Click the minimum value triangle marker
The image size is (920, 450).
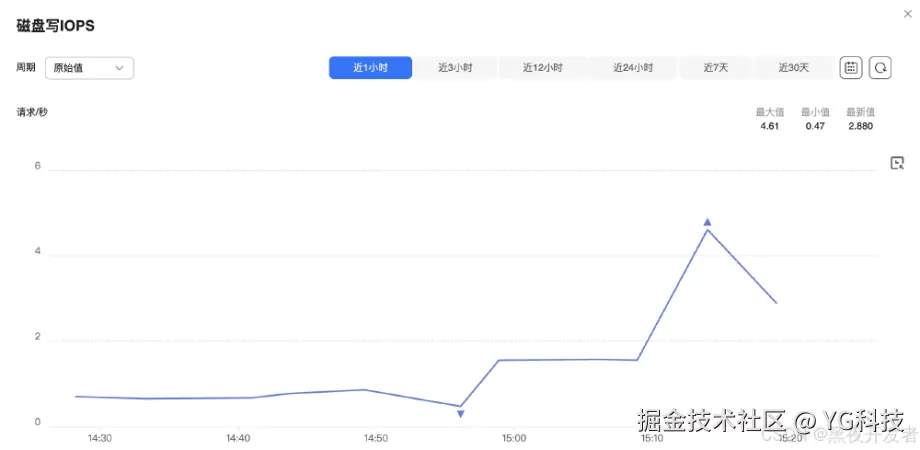[x=460, y=413]
